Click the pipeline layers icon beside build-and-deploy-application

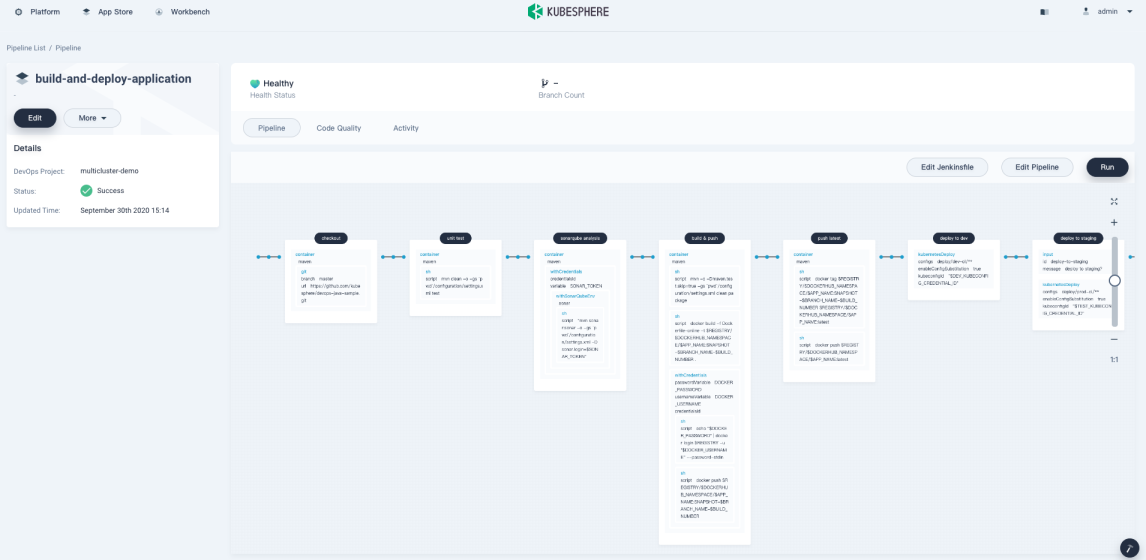point(22,78)
